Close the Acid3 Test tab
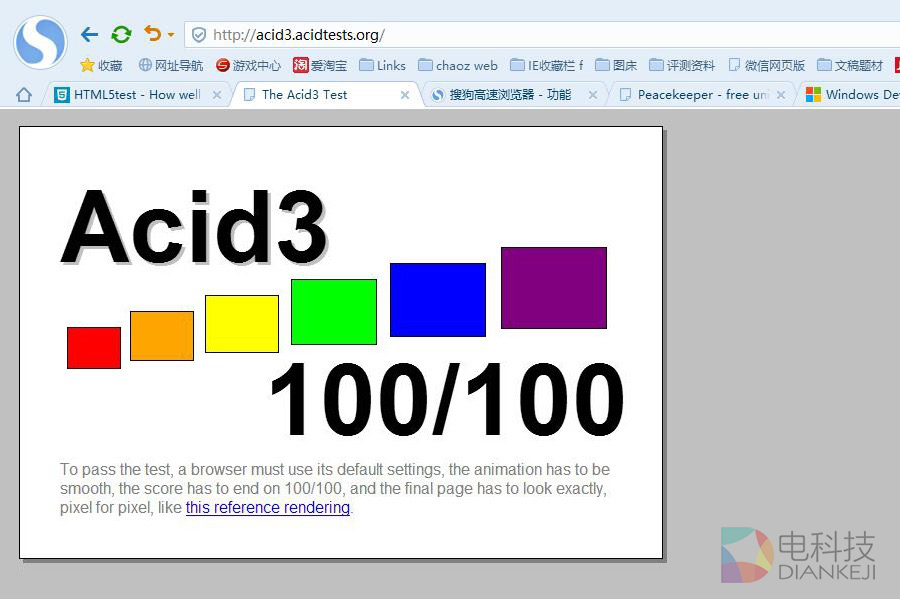Viewport: 900px width, 599px height. (405, 95)
